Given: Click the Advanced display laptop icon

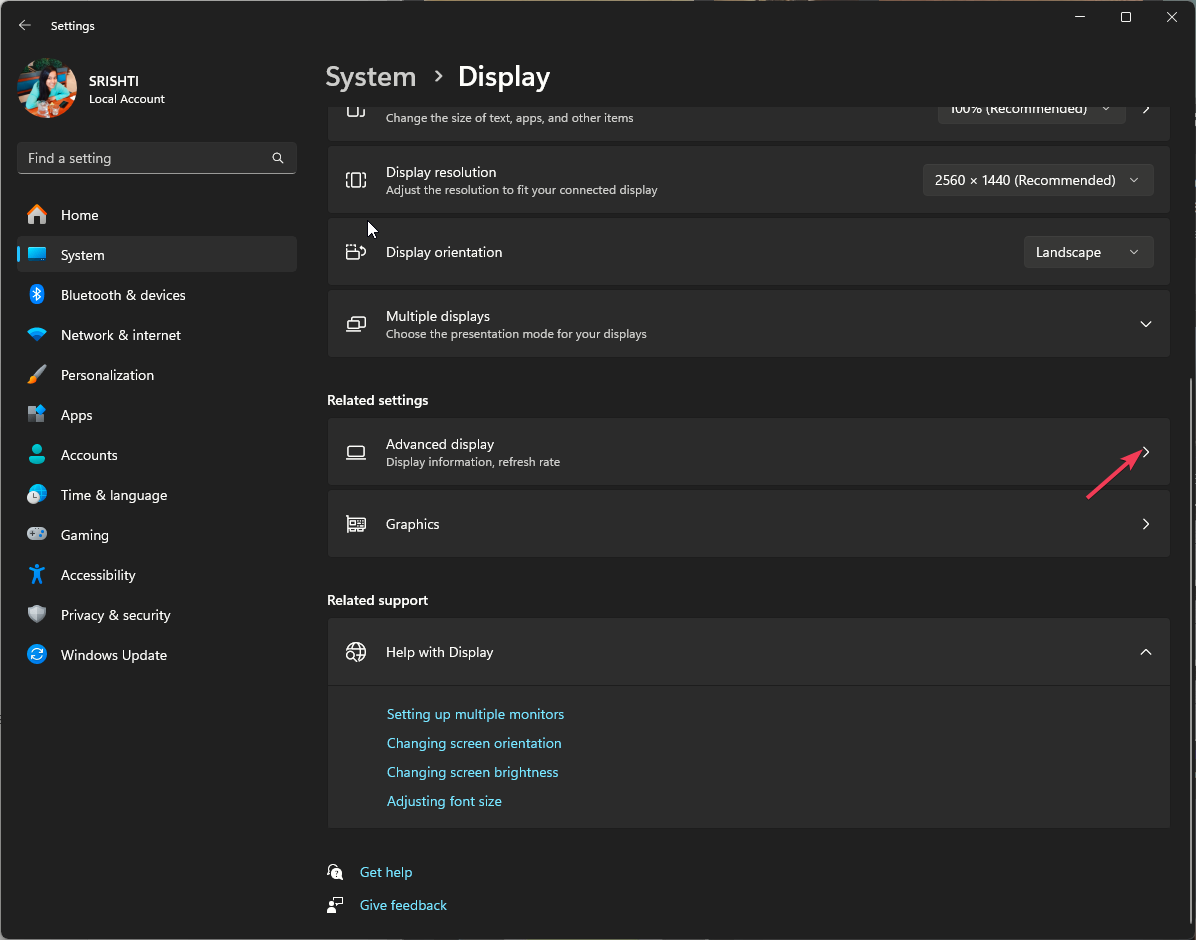Looking at the screenshot, I should (x=356, y=452).
